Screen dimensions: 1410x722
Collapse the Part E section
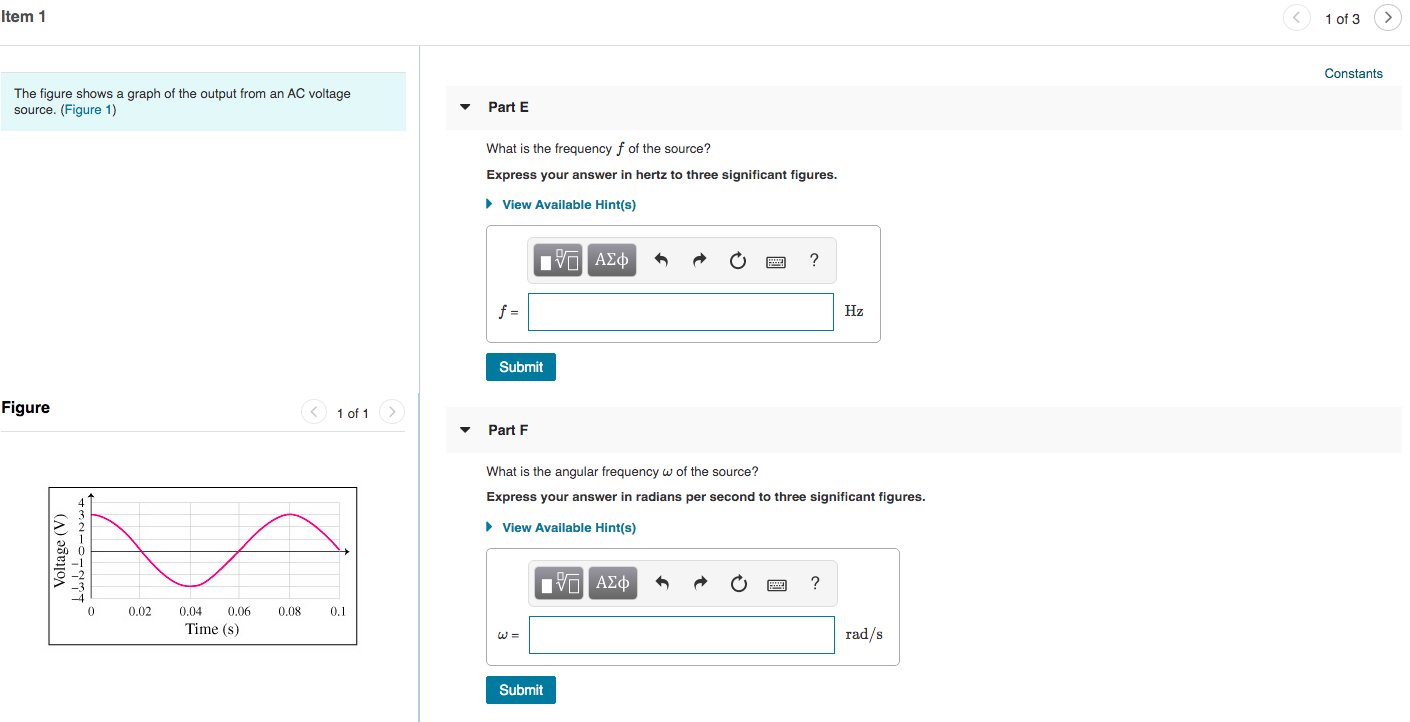465,107
